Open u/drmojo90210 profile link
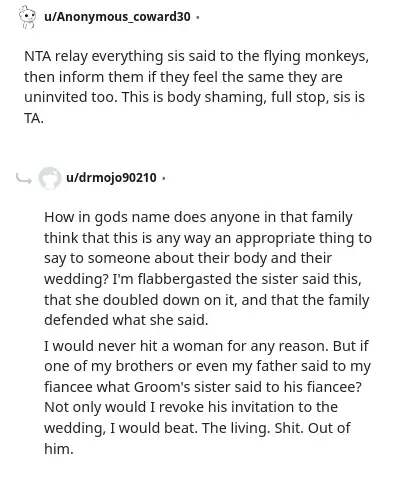 point(111,178)
